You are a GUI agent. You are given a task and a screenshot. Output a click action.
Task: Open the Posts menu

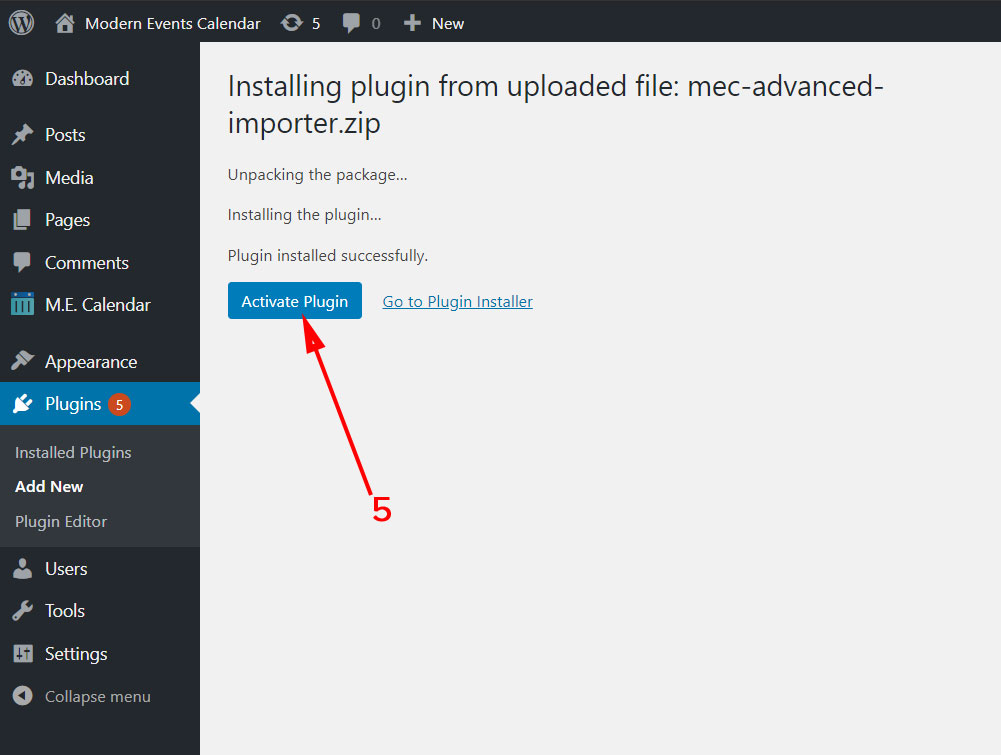(65, 135)
